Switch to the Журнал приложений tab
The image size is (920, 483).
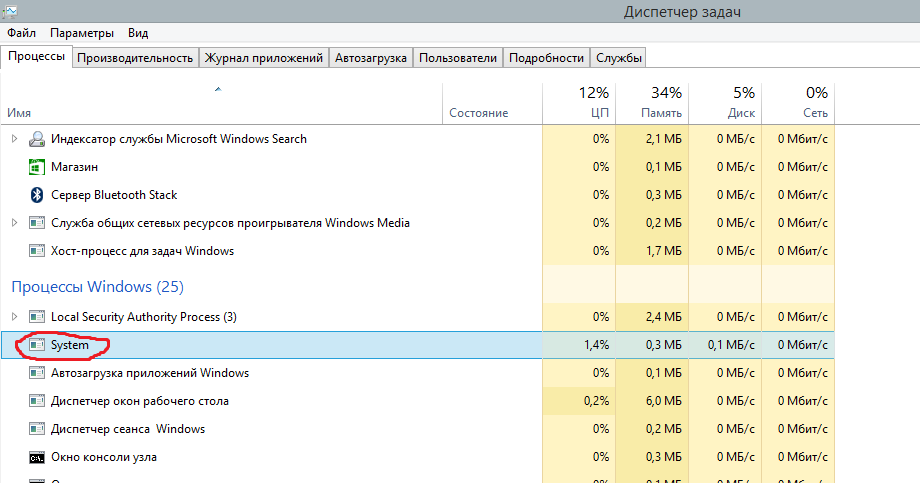coord(263,58)
